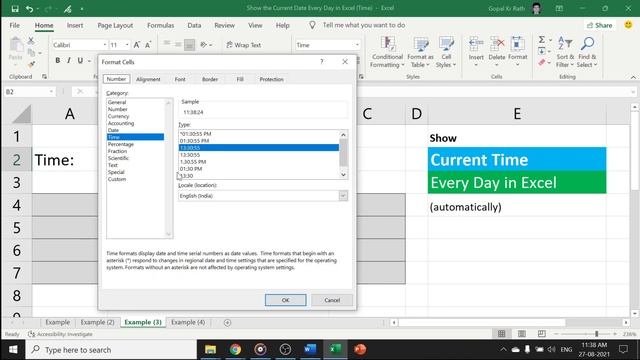Zoom in with plus button
Viewport: 640px width, 360px height.
pyautogui.click(x=615, y=334)
